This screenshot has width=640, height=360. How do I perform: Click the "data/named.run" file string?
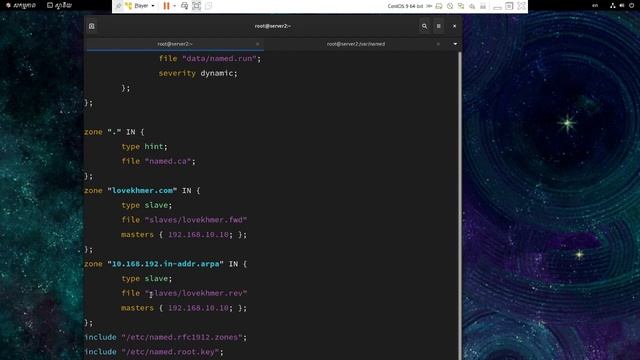pyautogui.click(x=219, y=59)
